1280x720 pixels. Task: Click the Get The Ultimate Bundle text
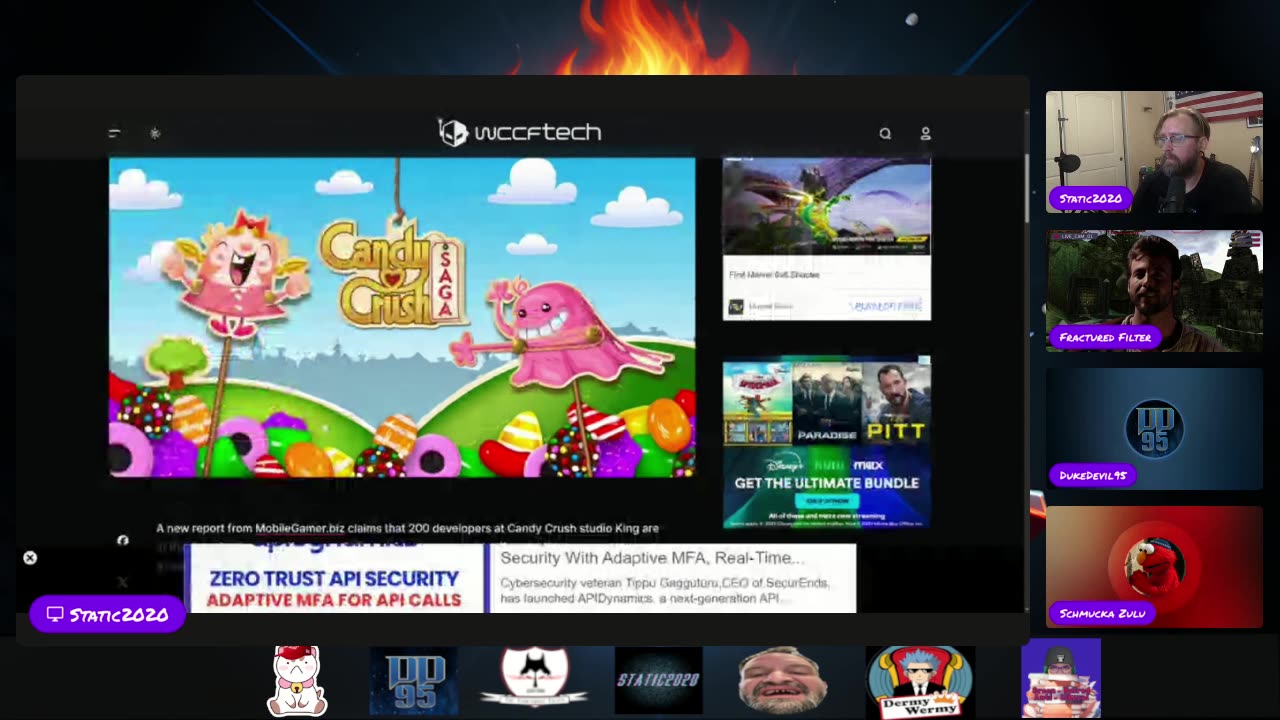(827, 483)
